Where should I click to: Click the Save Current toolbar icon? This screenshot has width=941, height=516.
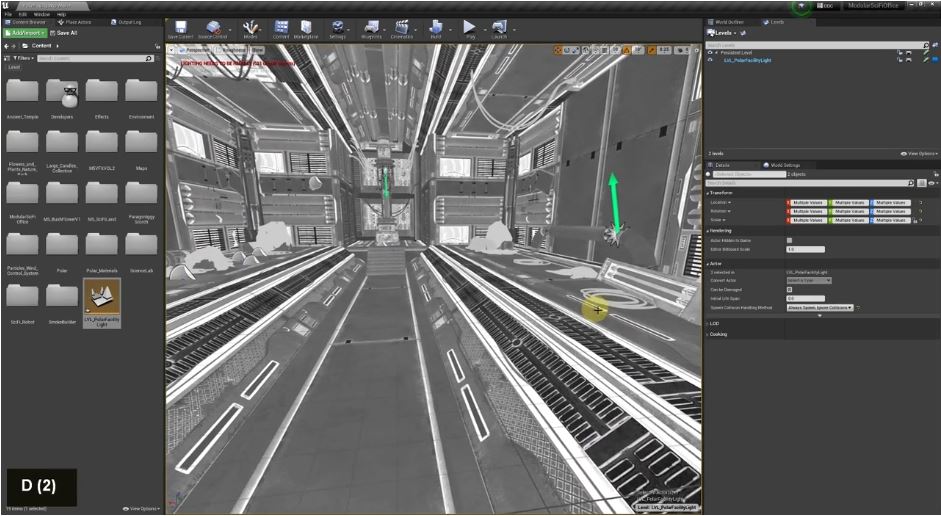coord(180,28)
